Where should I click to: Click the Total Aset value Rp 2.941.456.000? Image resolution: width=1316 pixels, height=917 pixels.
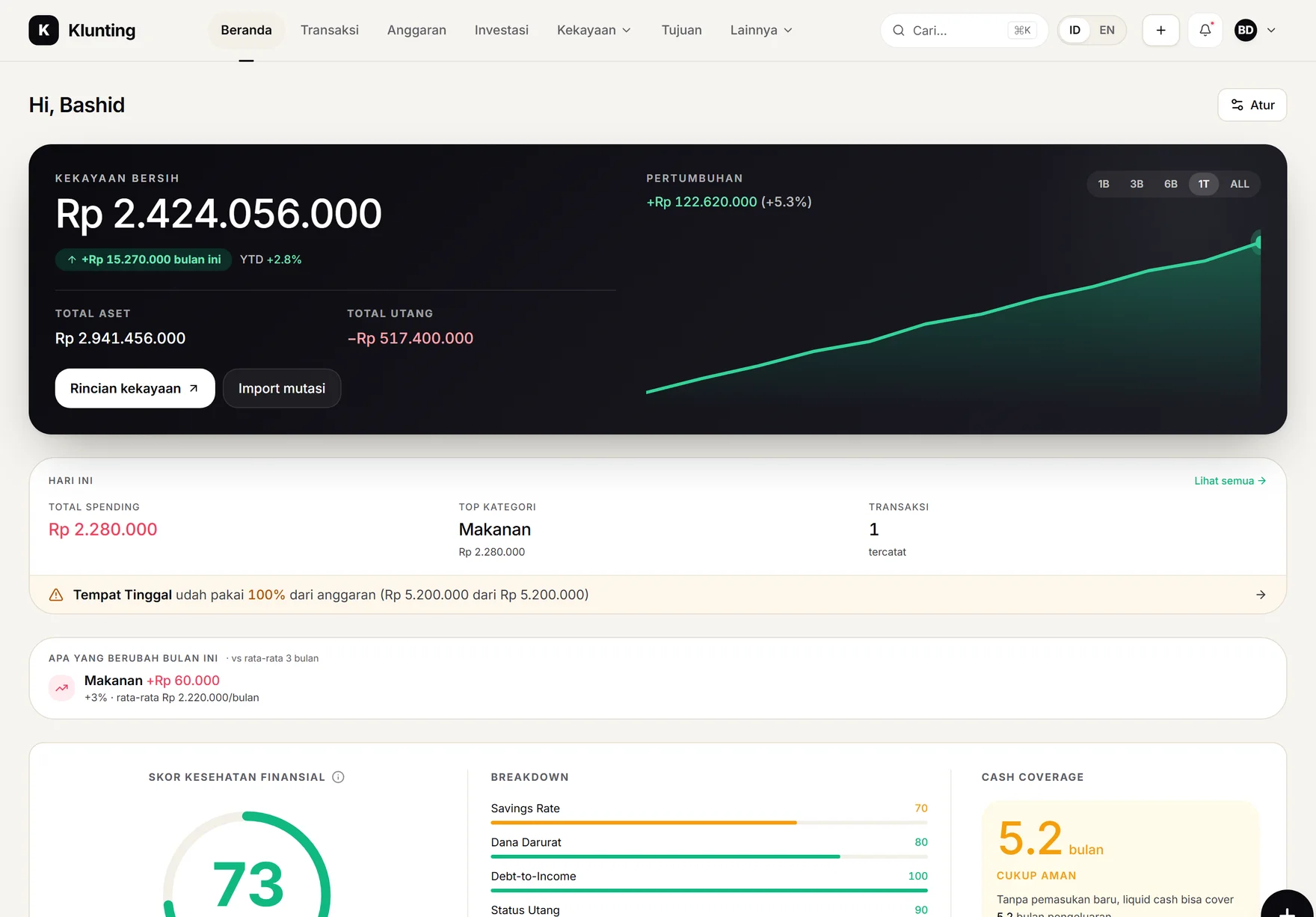[120, 338]
